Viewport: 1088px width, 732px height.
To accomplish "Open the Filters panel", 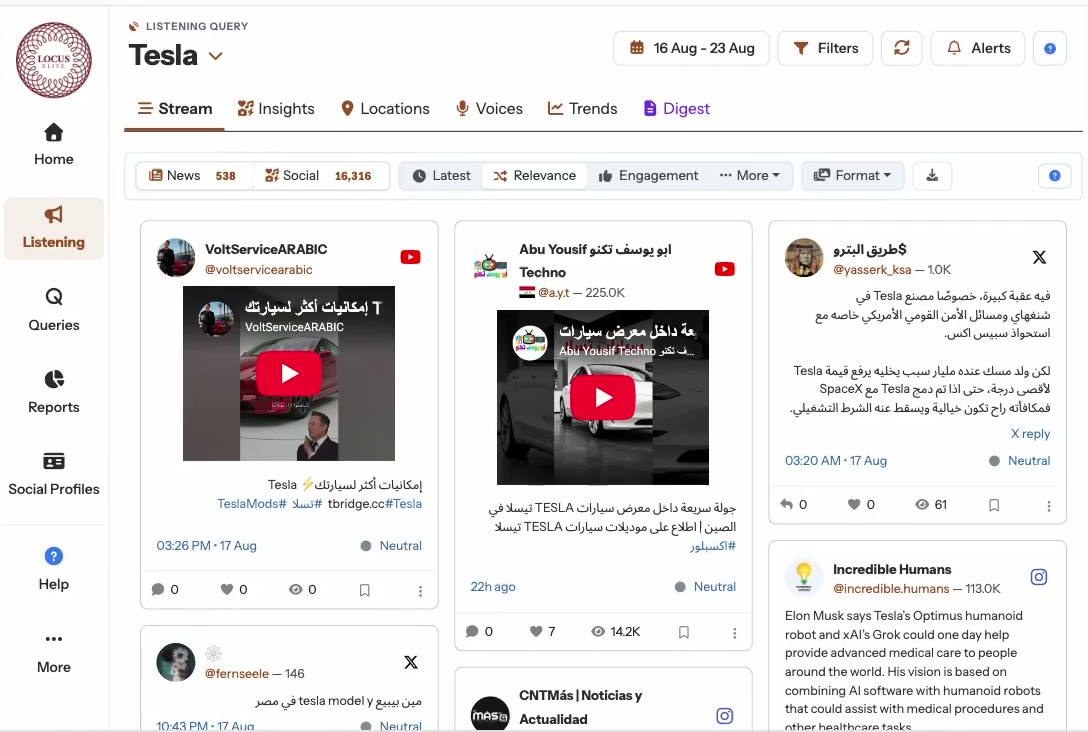I will pos(825,49).
